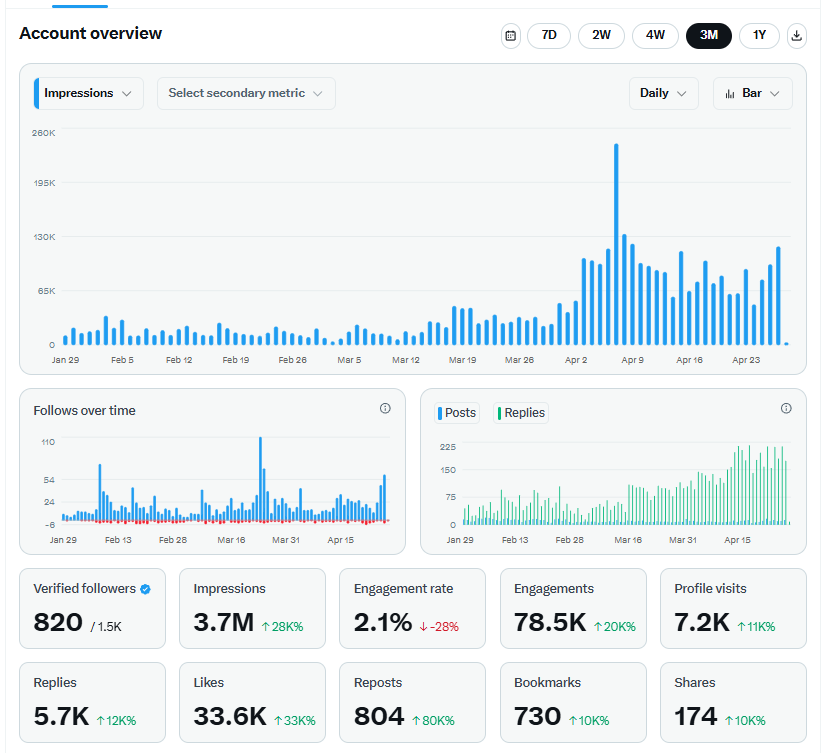Screen dimensions: 825x753
Task: Open the Impressions primary metric dropdown
Action: click(x=88, y=94)
